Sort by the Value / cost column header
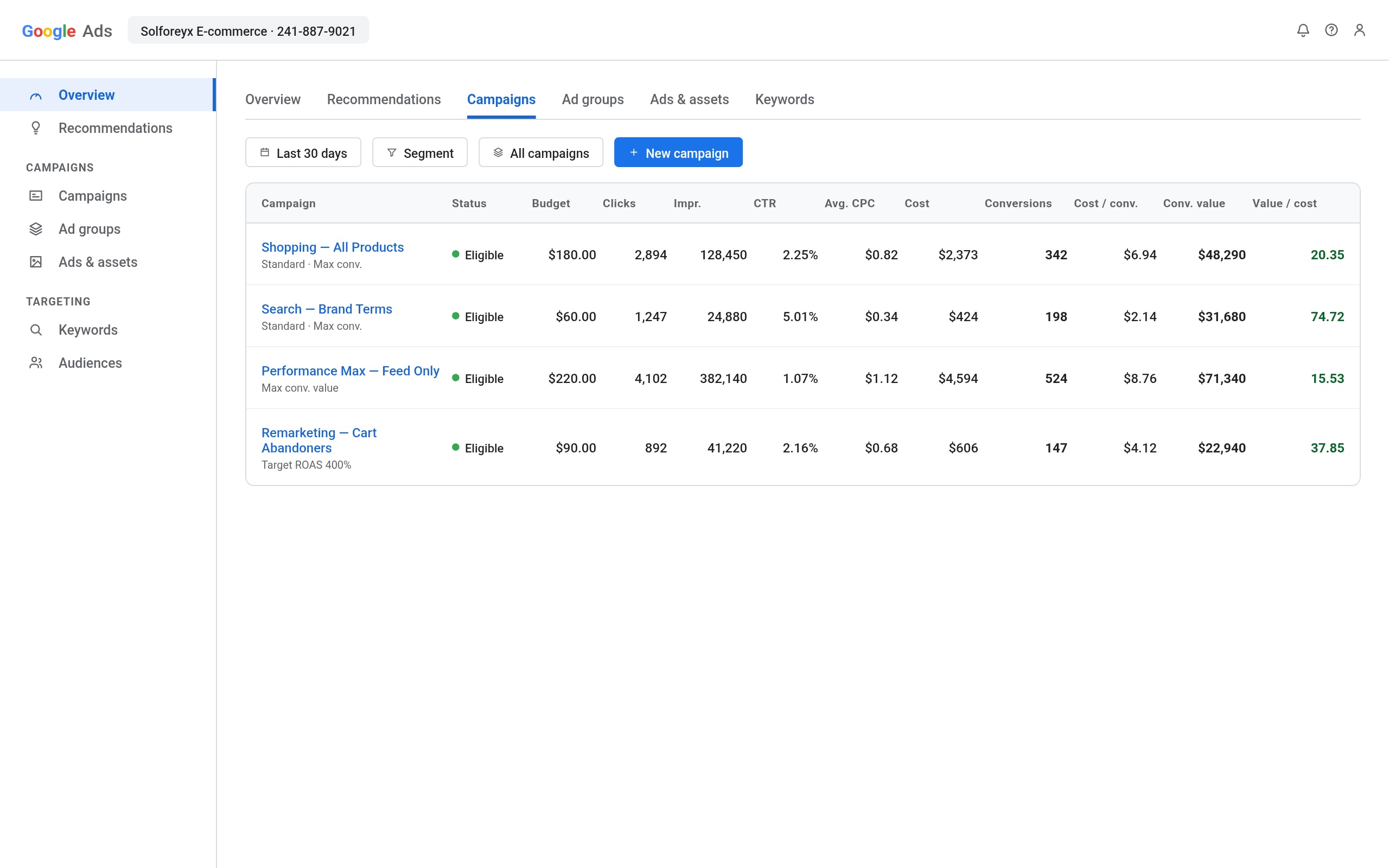1389x868 pixels. 1284,204
